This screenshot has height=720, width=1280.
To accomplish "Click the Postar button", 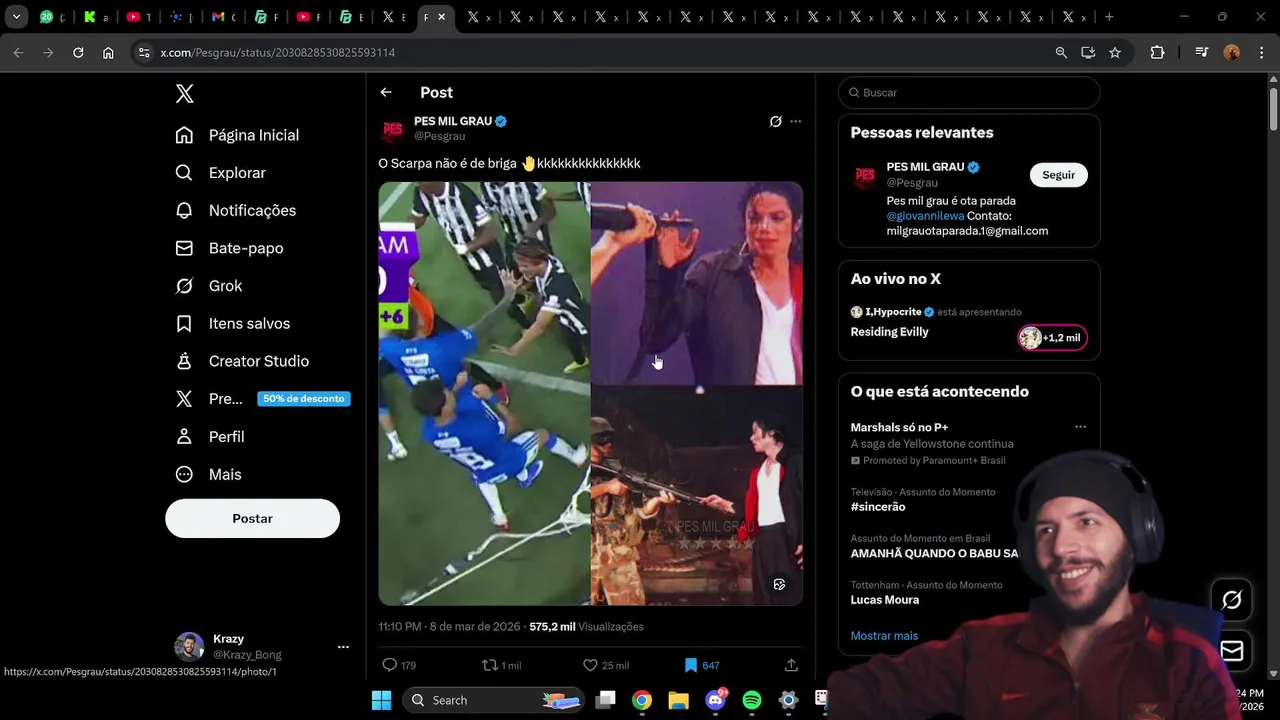I will 252,518.
